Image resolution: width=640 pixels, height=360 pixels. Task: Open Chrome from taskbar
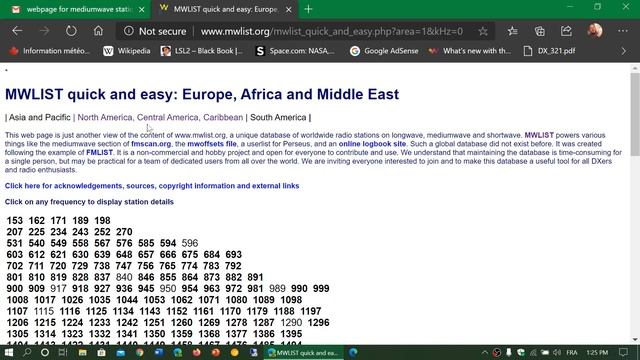[x=140, y=353]
